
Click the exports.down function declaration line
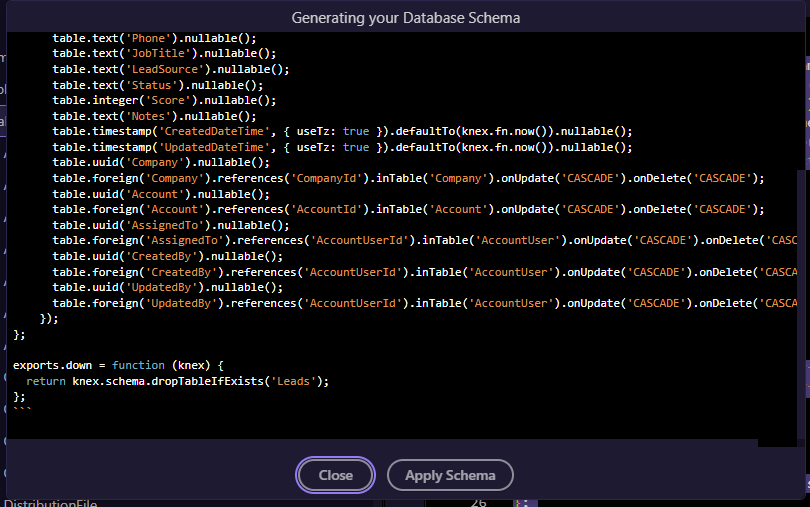pyautogui.click(x=118, y=365)
